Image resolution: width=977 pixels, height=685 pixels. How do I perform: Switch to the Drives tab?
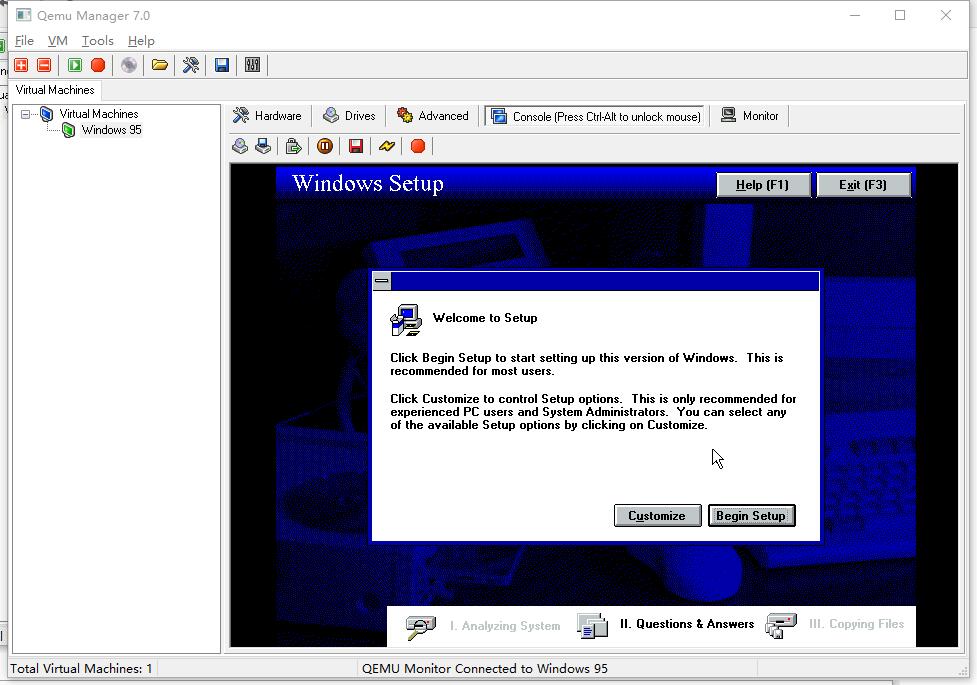point(350,116)
